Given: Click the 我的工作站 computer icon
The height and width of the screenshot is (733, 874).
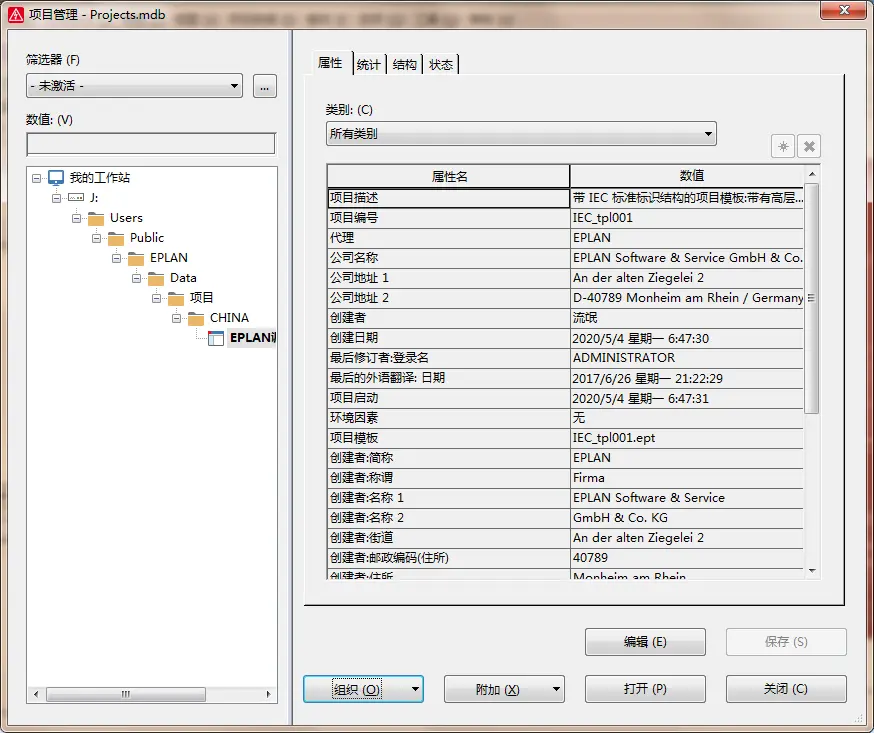Looking at the screenshot, I should click(x=56, y=178).
